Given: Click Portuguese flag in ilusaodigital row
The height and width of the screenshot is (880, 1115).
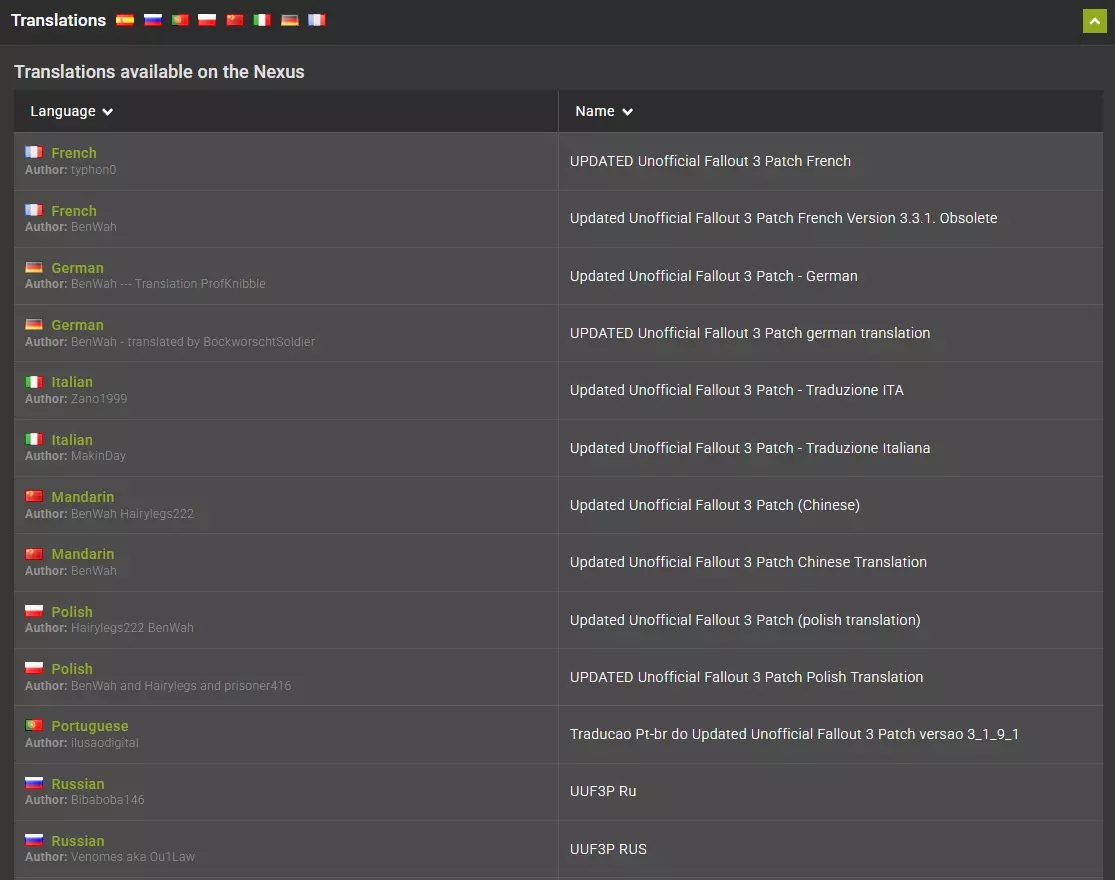Looking at the screenshot, I should [x=34, y=725].
